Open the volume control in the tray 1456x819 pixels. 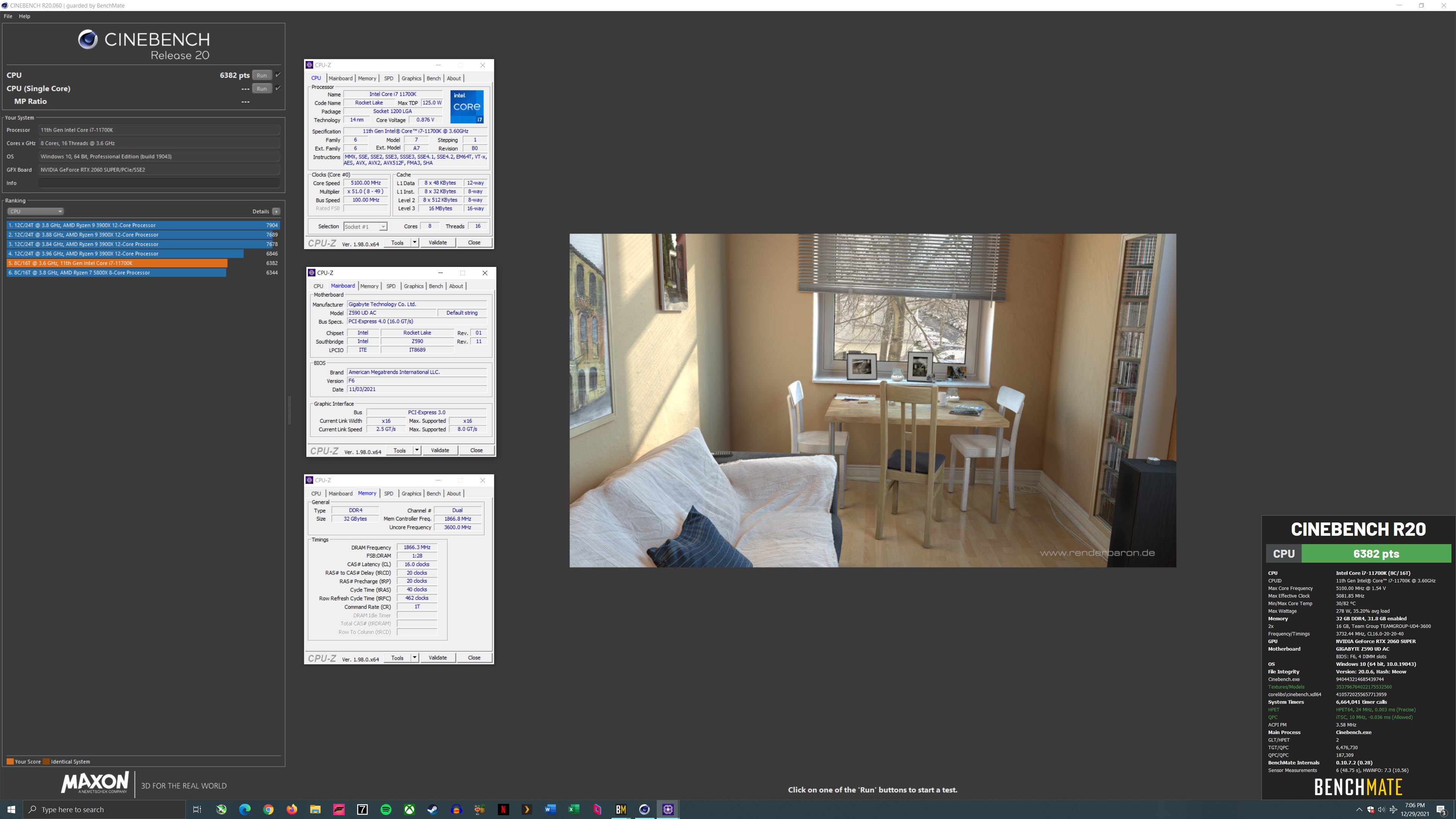point(1381,810)
